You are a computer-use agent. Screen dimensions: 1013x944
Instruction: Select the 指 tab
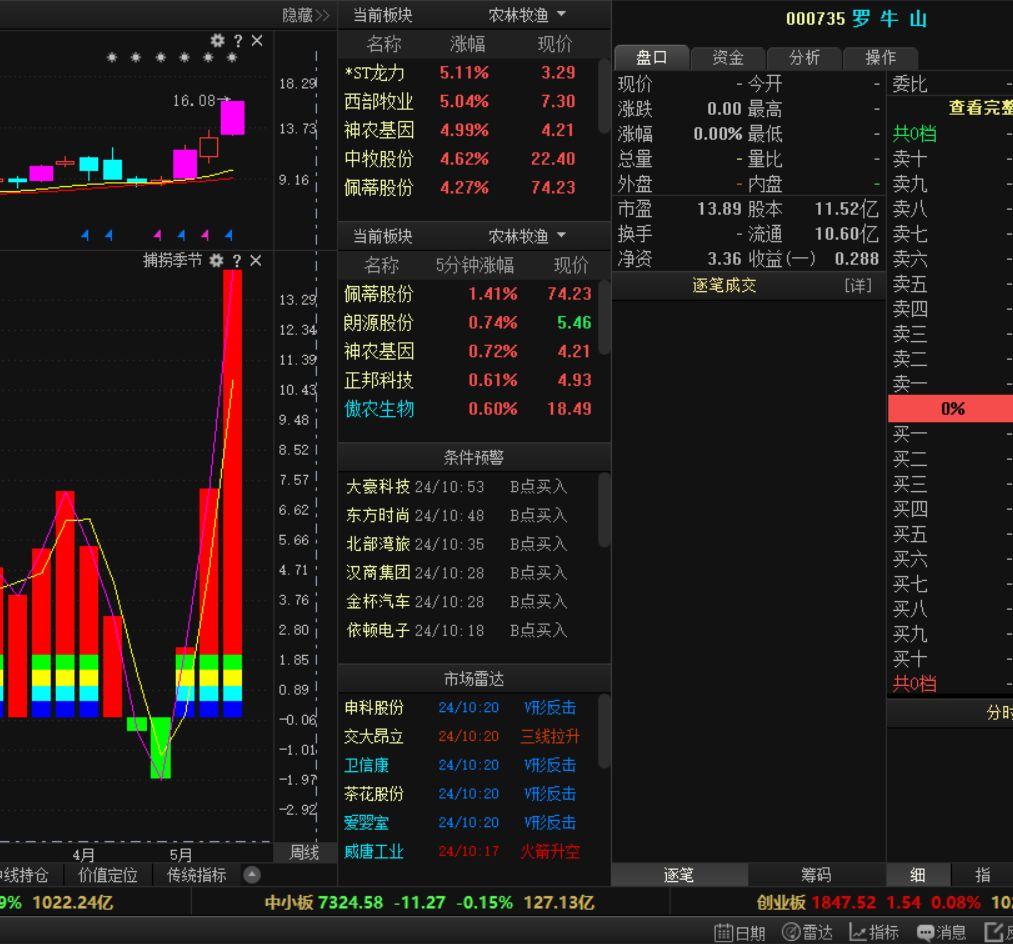pos(983,875)
